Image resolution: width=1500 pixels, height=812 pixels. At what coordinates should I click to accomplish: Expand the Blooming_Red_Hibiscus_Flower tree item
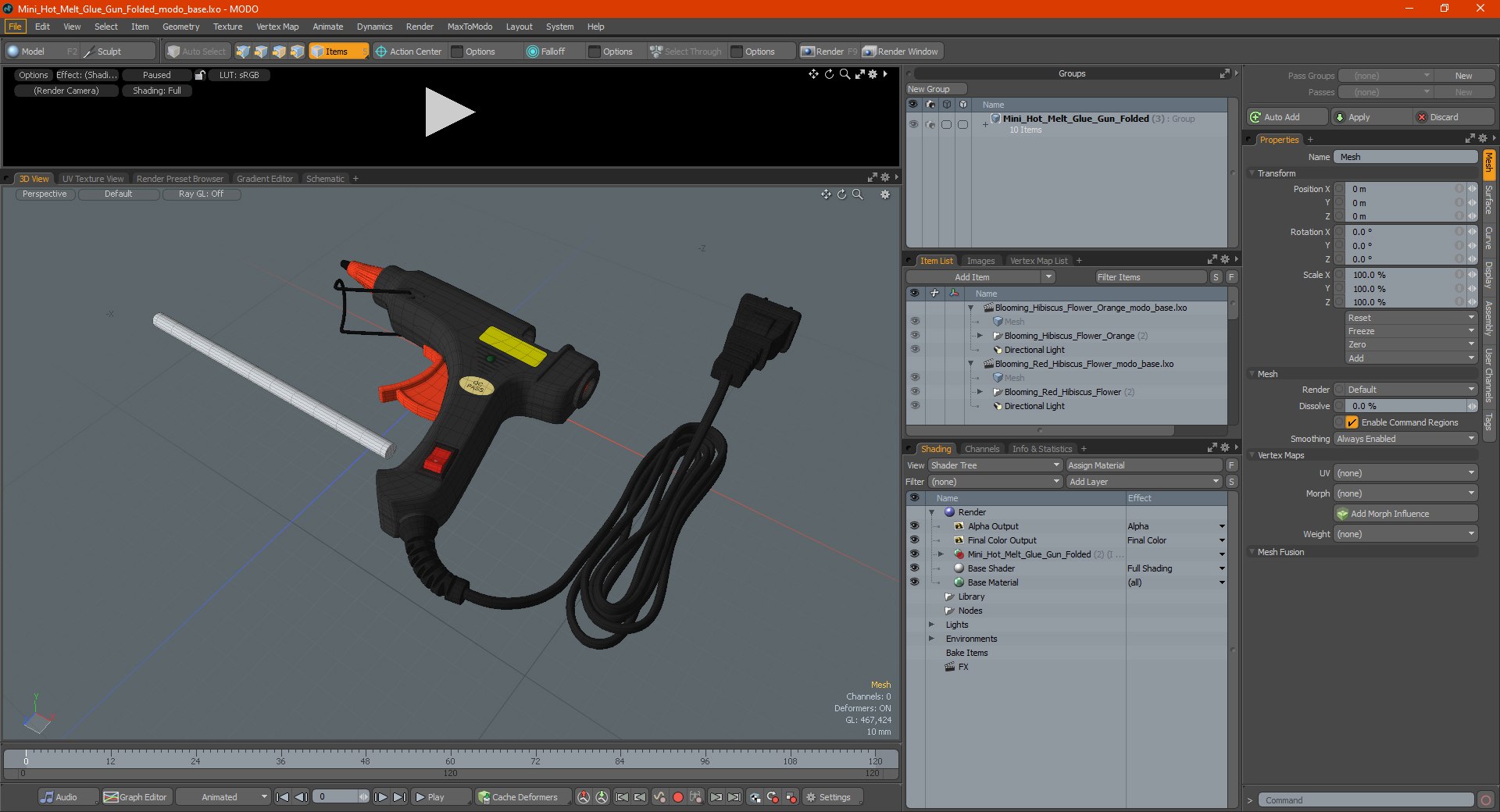coord(980,392)
